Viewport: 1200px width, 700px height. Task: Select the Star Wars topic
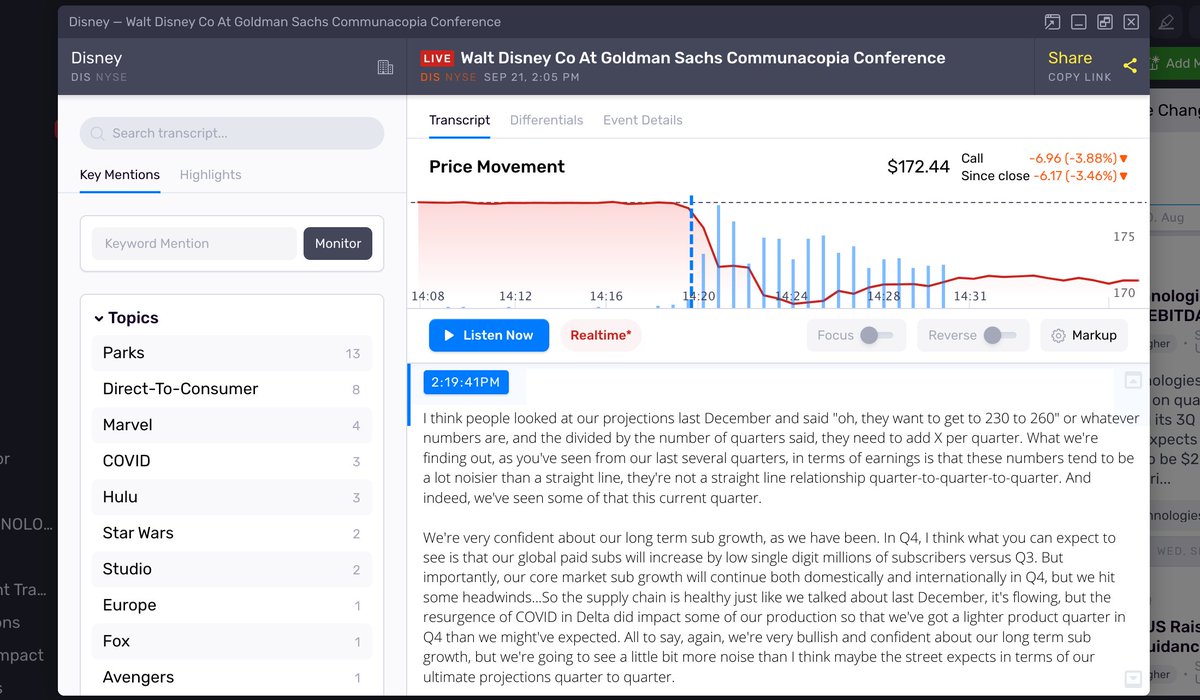[x=231, y=533]
